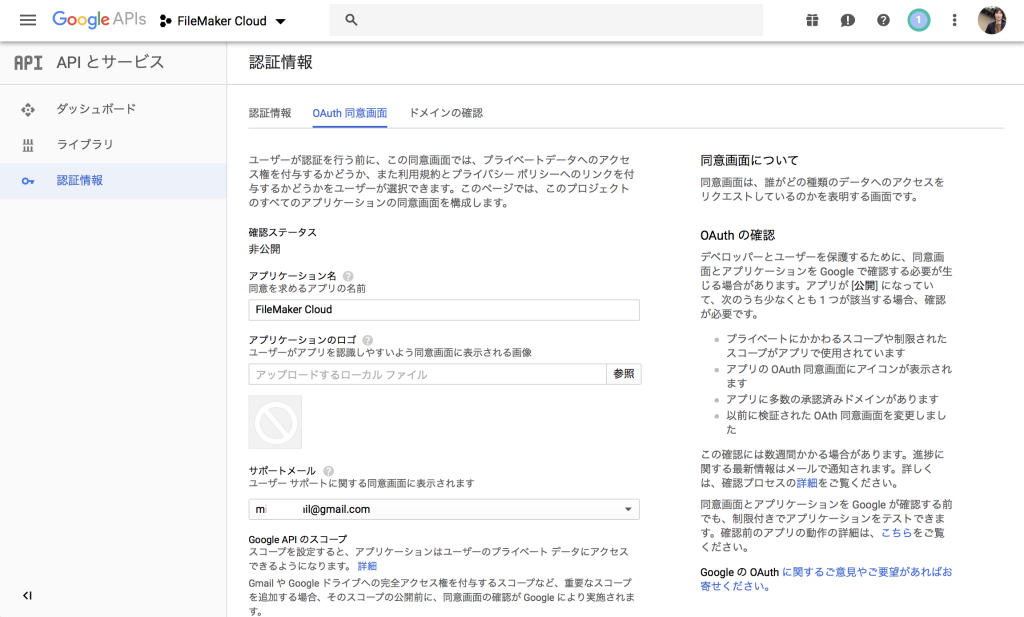Click the ライブラリ library icon
The width and height of the screenshot is (1024, 617).
[28, 145]
